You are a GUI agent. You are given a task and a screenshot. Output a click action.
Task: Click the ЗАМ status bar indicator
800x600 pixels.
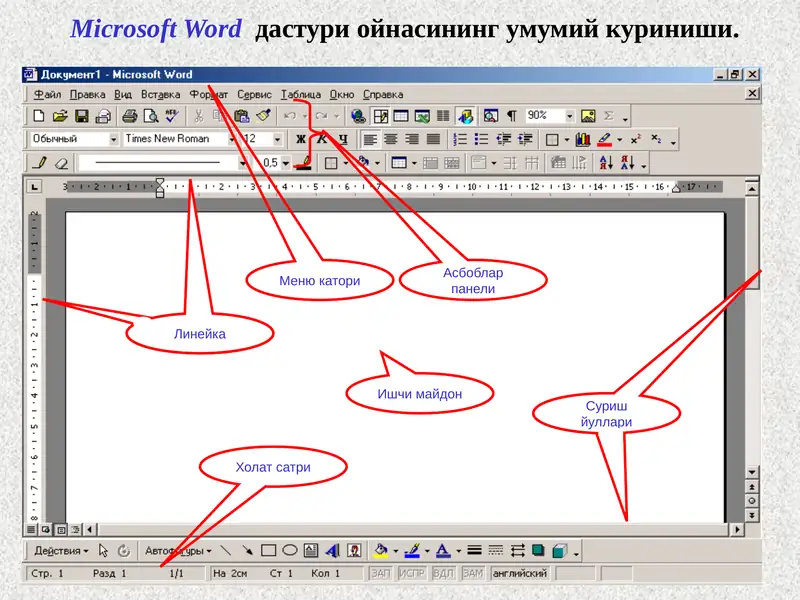click(473, 573)
